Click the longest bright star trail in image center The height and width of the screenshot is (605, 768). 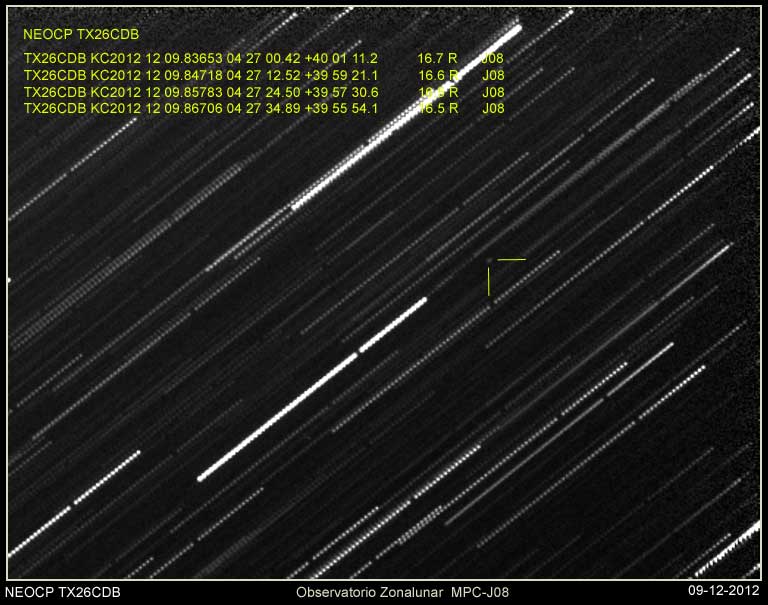click(278, 417)
